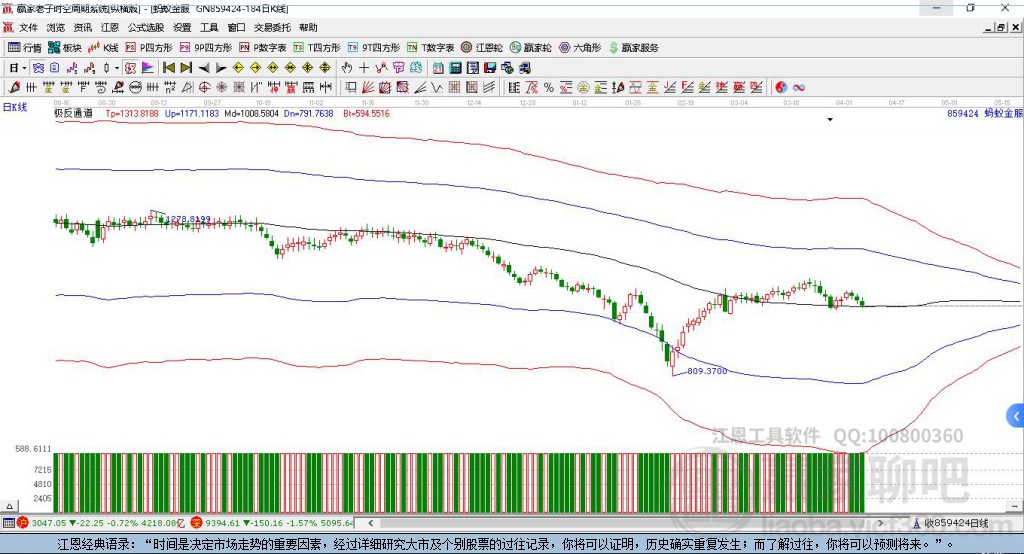Open the 工具 menu
This screenshot has height=554, width=1024.
209,27
